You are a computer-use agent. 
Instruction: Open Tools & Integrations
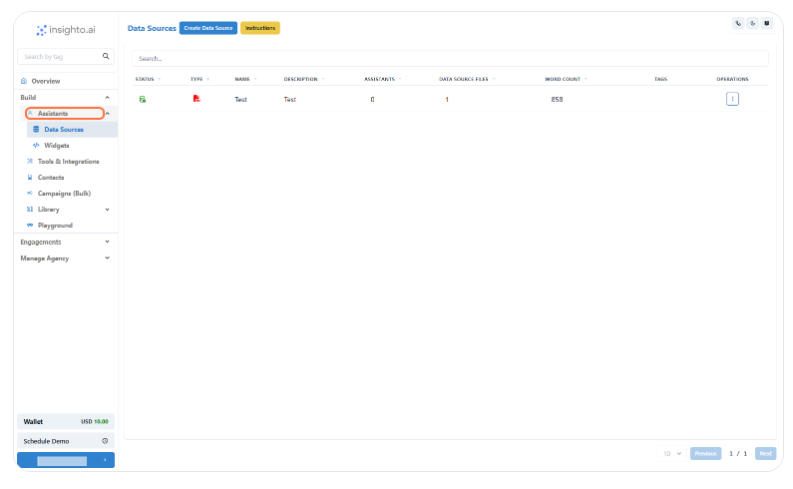coord(68,161)
